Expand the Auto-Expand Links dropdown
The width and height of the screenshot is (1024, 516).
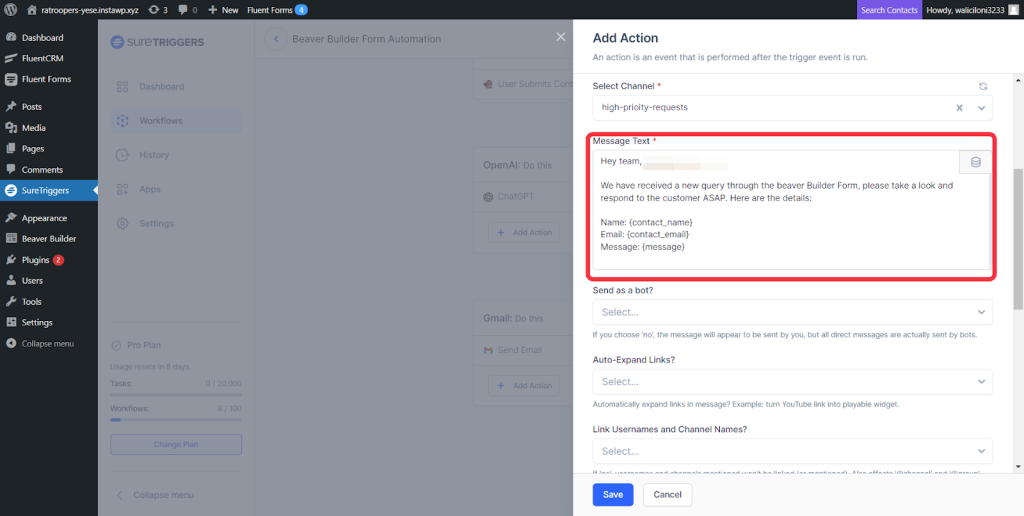coord(792,381)
